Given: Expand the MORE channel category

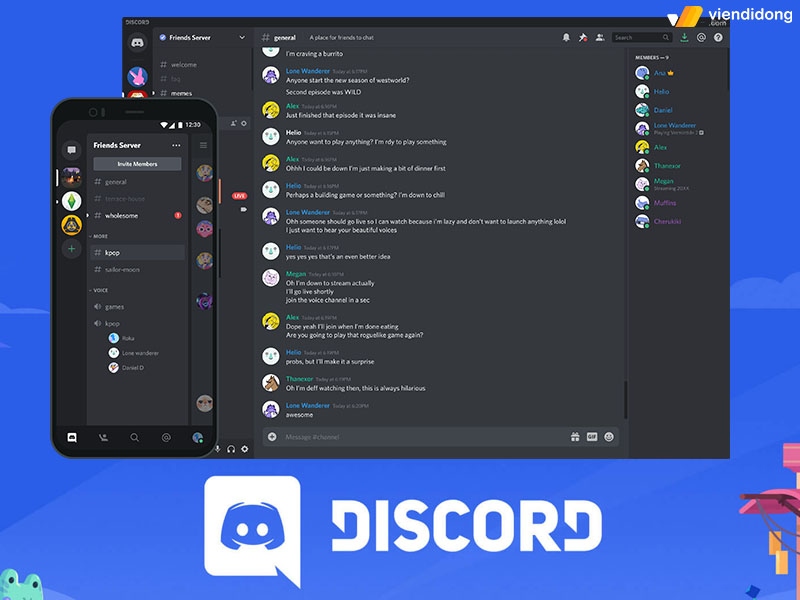Looking at the screenshot, I should tap(98, 236).
